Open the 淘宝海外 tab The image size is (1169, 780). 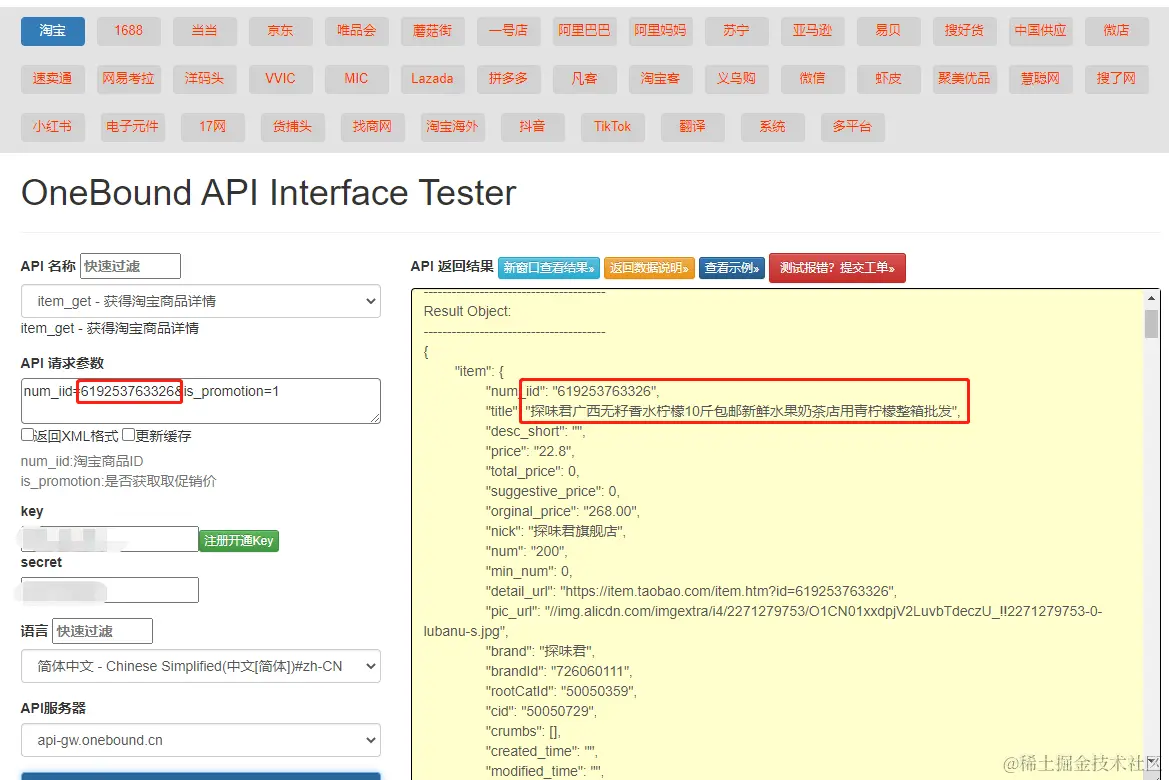click(x=452, y=126)
